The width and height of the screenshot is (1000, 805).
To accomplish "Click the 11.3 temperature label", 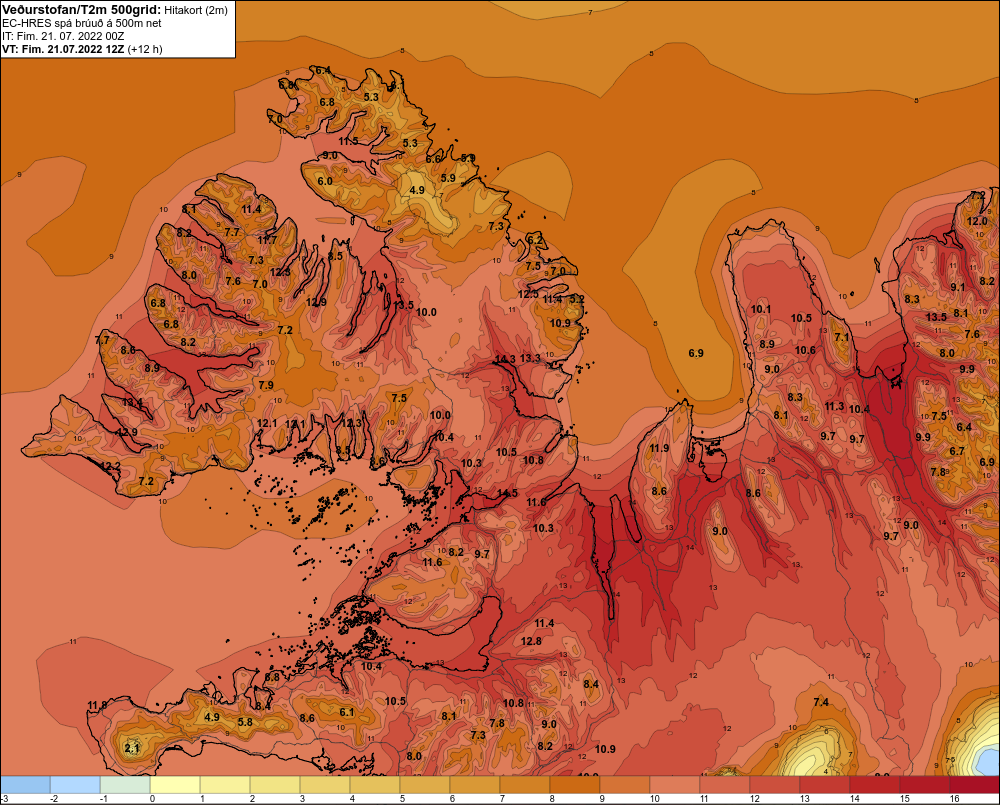I will tap(834, 406).
